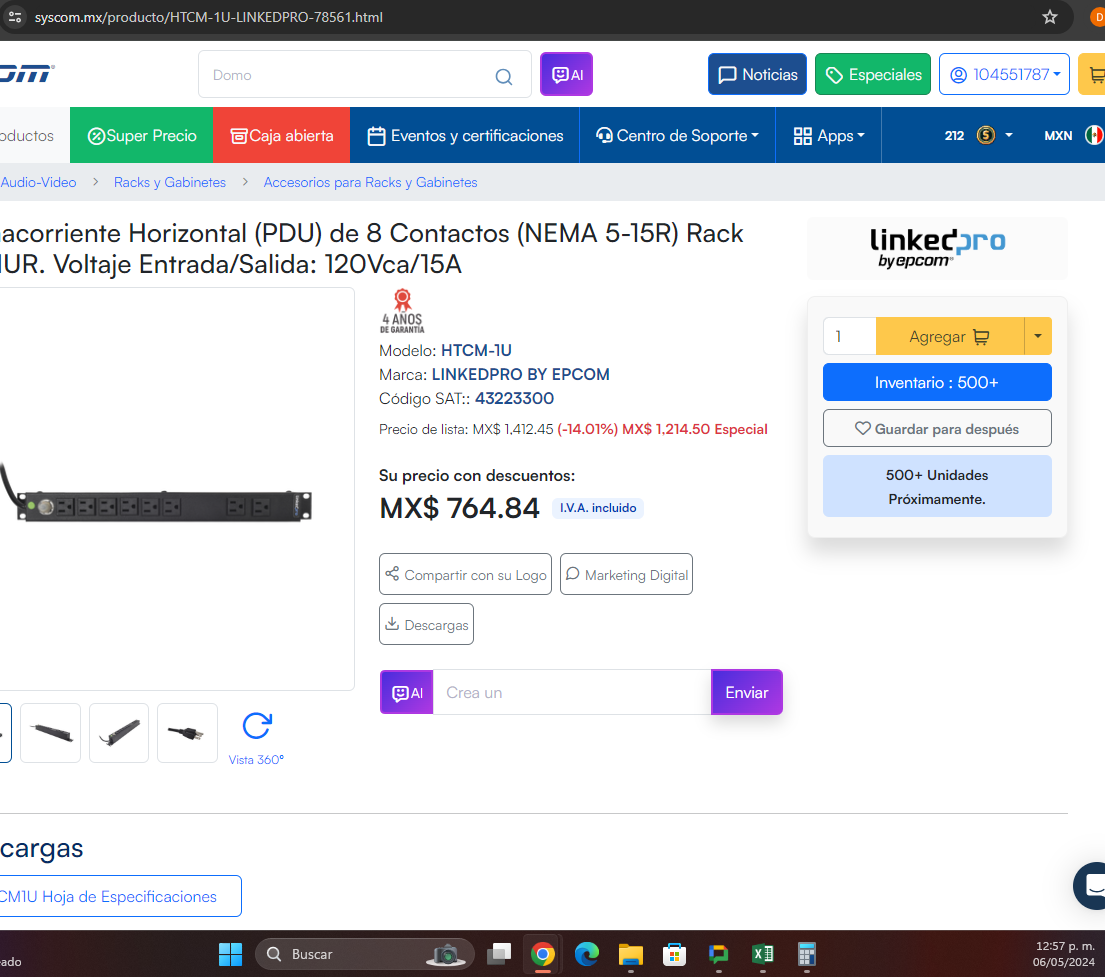The image size is (1105, 977).
Task: Click the search magnifier icon in the search box
Action: tap(503, 76)
